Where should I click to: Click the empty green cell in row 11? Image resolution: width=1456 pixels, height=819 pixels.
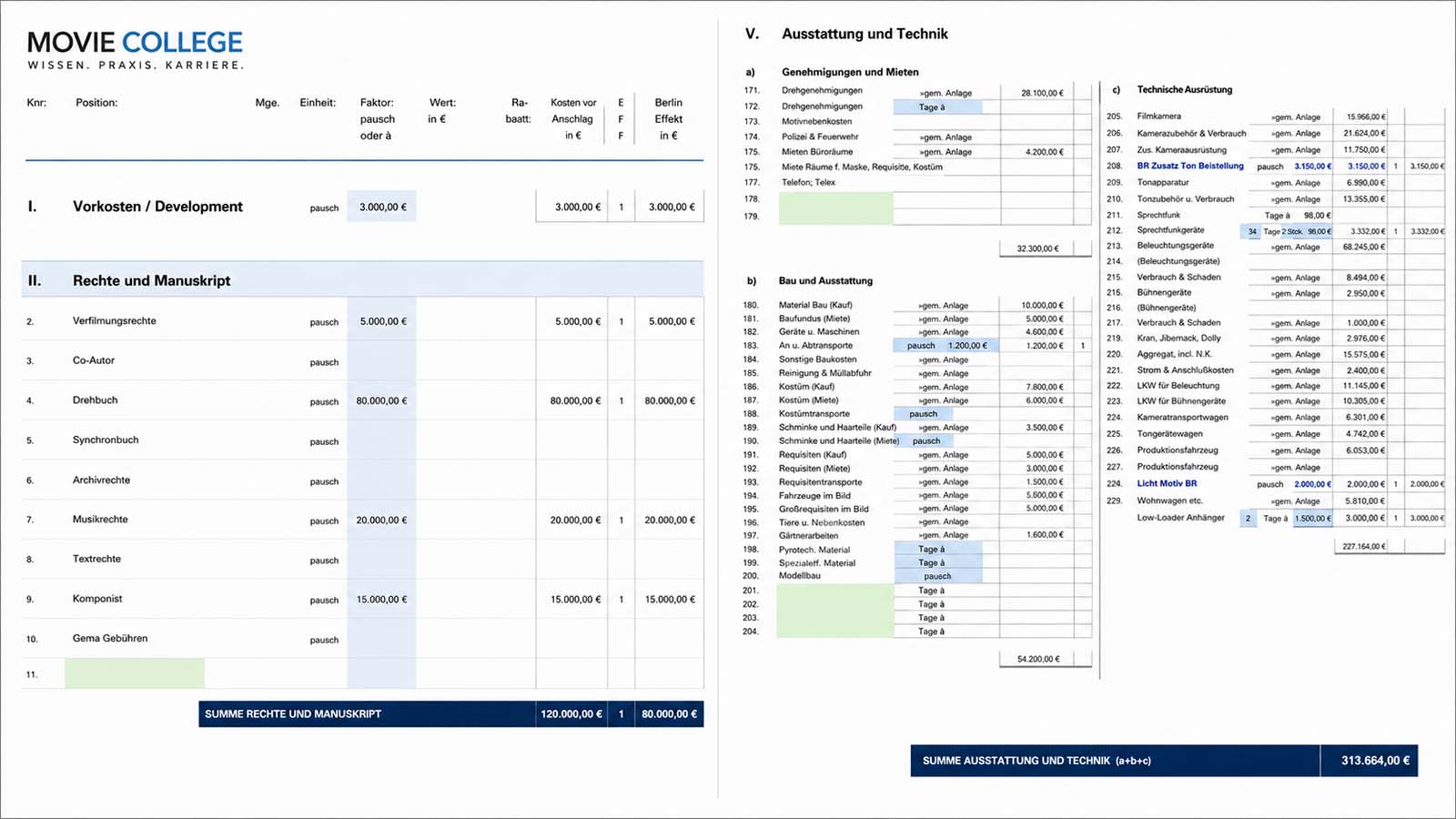(135, 673)
